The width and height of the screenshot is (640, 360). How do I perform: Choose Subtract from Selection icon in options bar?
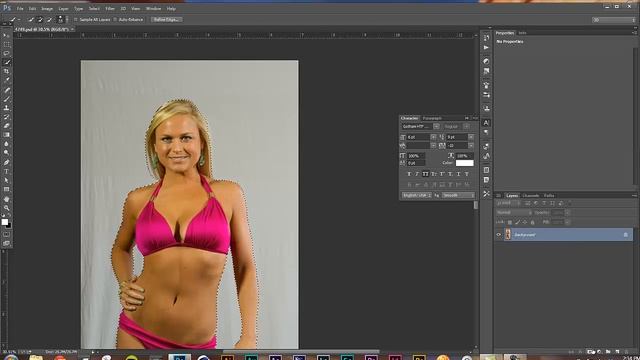point(49,20)
